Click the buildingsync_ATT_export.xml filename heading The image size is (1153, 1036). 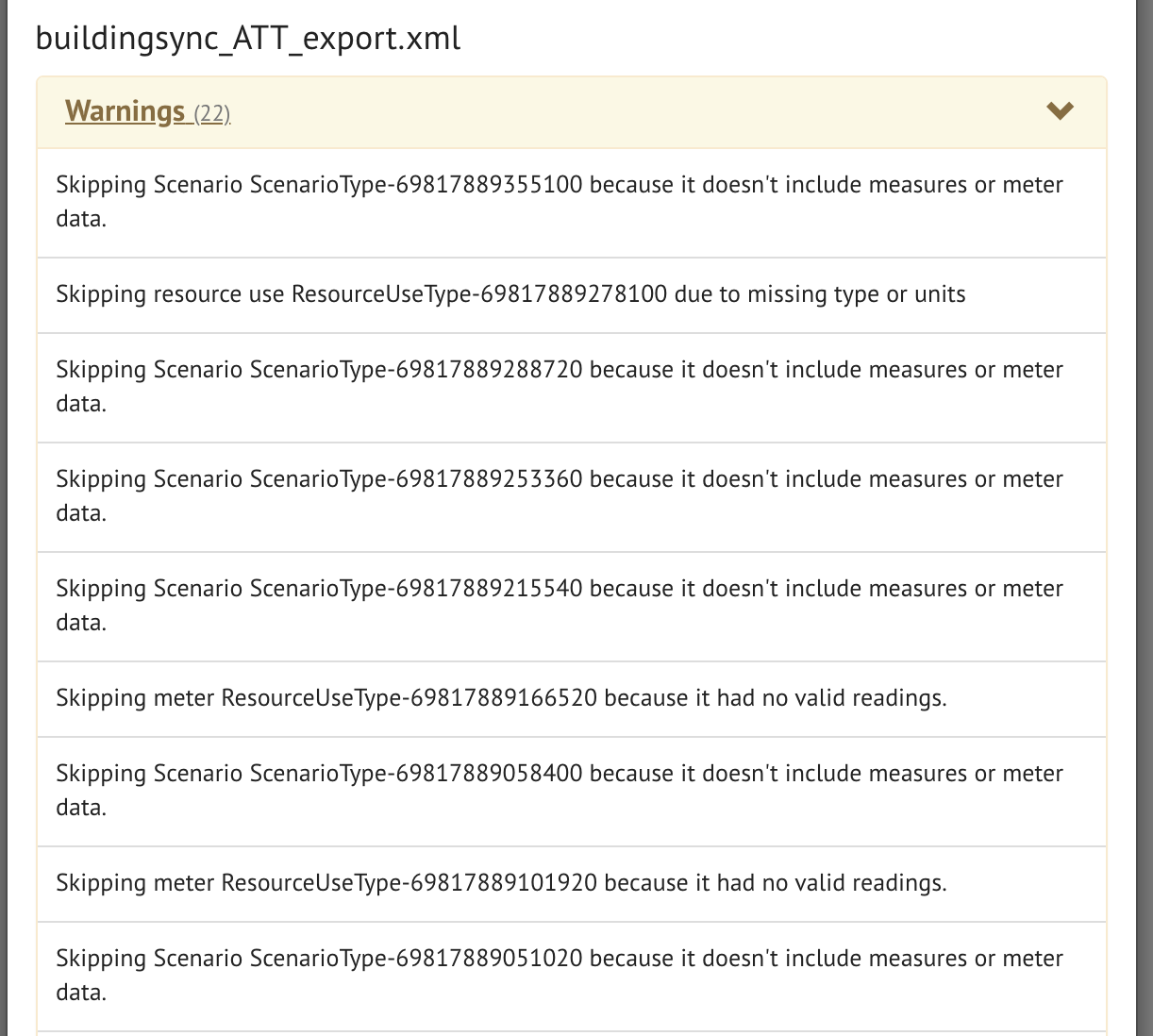click(x=246, y=39)
